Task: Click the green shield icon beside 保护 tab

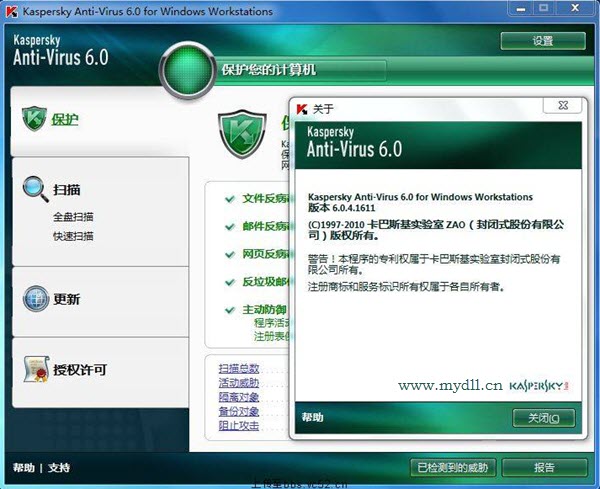Action: coord(34,119)
